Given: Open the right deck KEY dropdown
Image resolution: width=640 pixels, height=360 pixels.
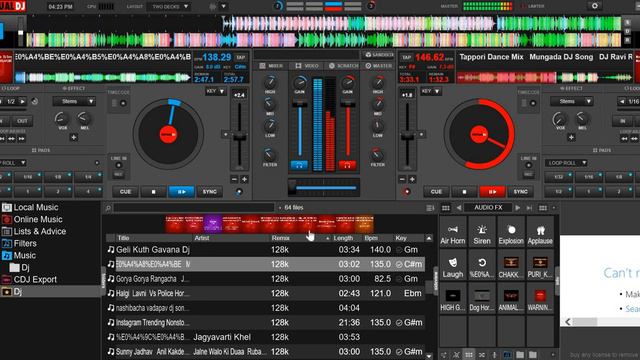Looking at the screenshot, I should point(431,91).
